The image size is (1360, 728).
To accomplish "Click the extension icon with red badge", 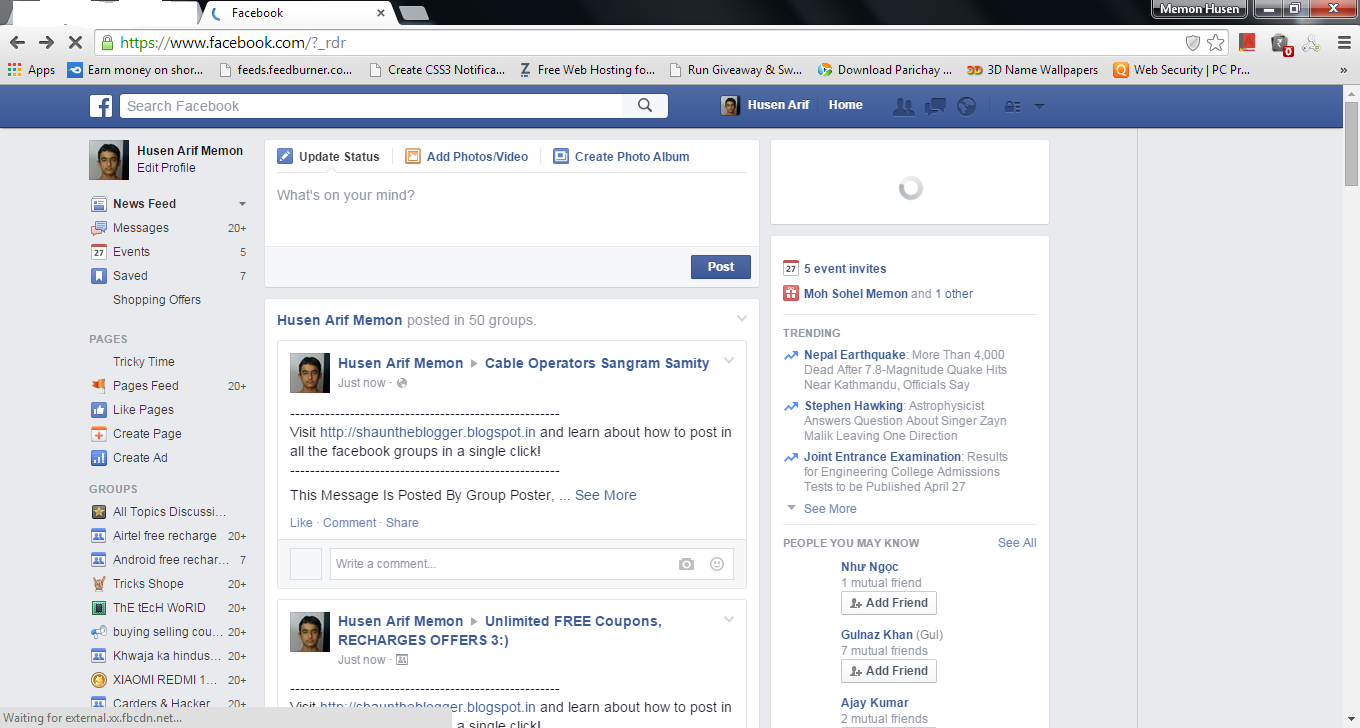I will (x=1280, y=43).
